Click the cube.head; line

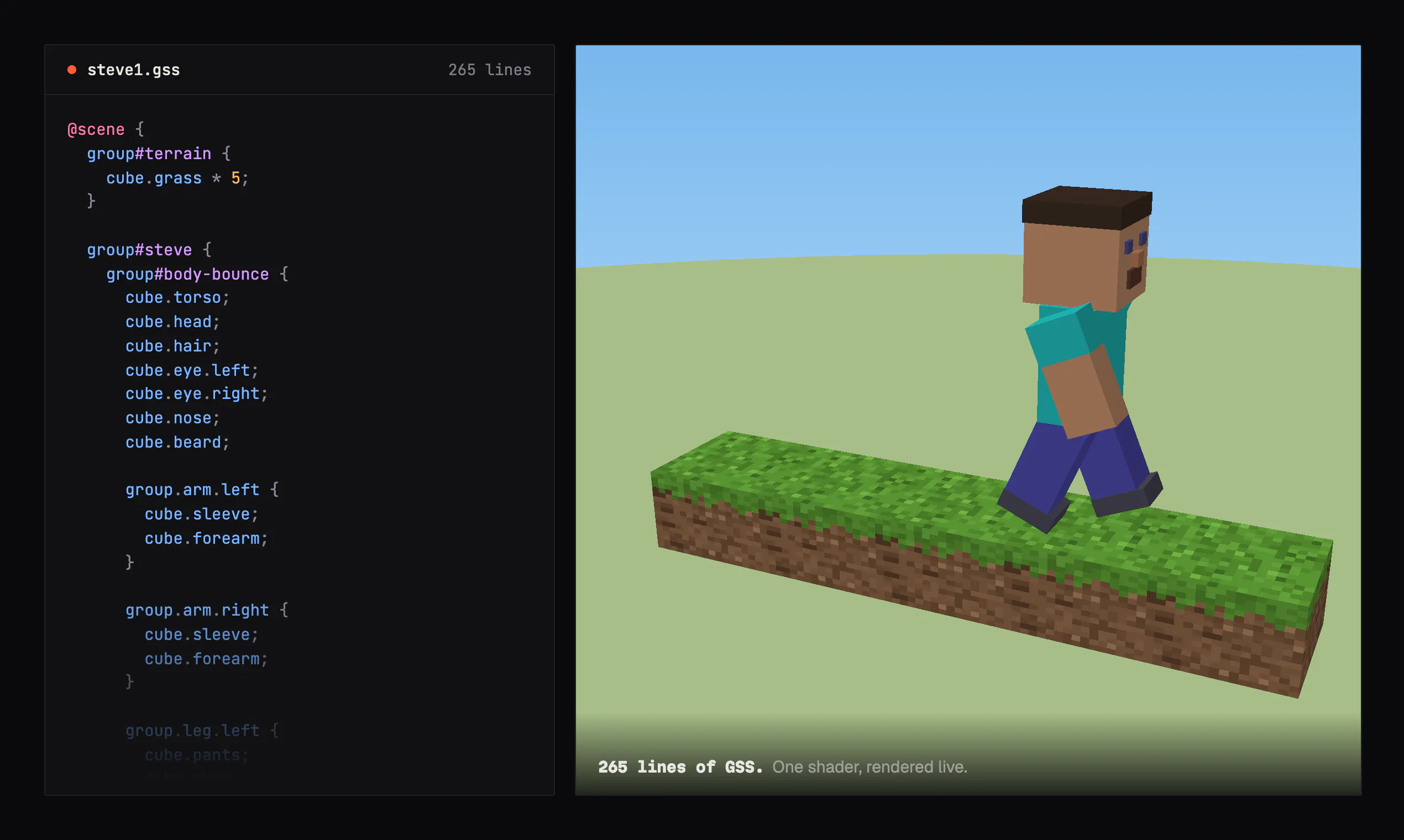(172, 322)
